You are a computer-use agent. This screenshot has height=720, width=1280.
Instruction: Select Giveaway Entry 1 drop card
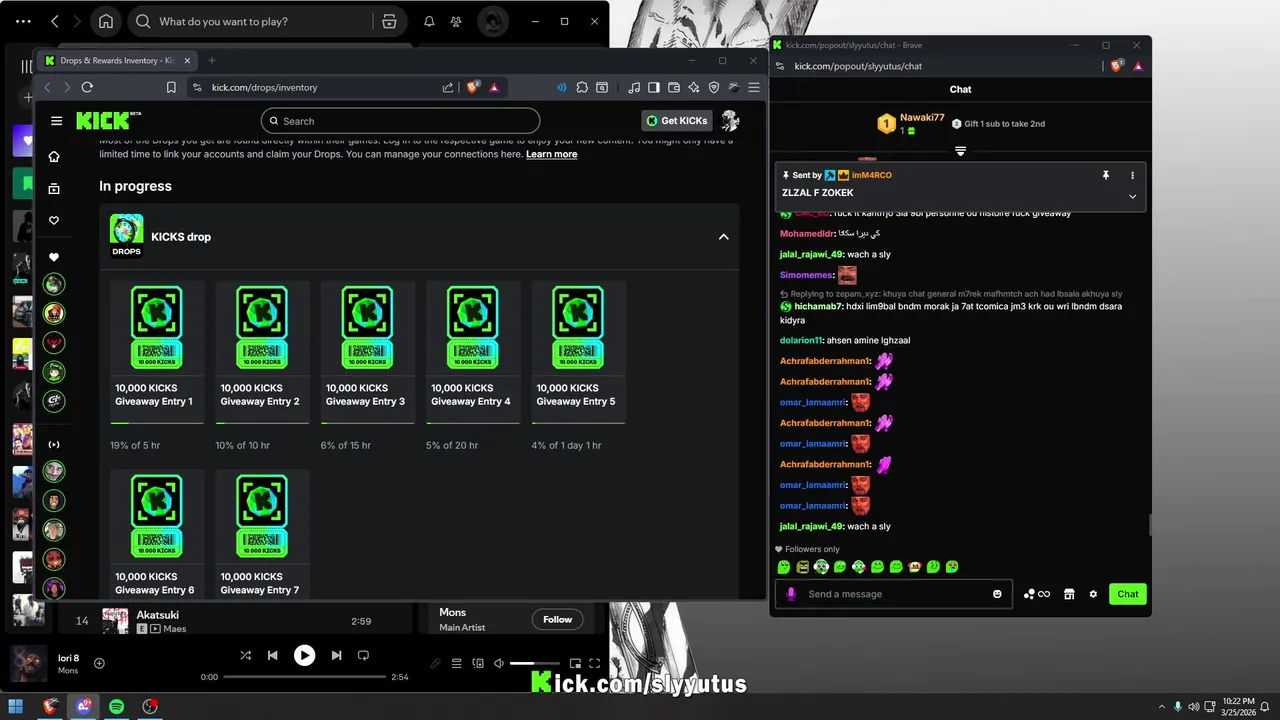tap(157, 350)
